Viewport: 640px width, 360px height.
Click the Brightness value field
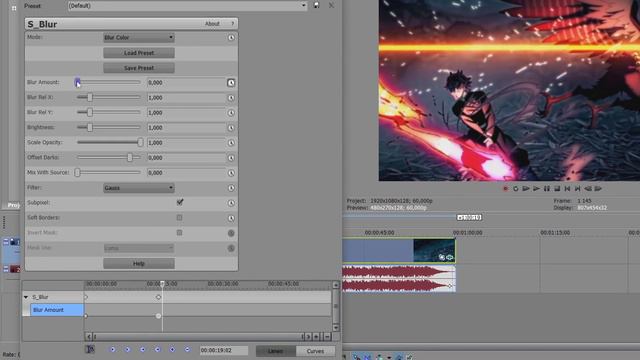point(186,128)
